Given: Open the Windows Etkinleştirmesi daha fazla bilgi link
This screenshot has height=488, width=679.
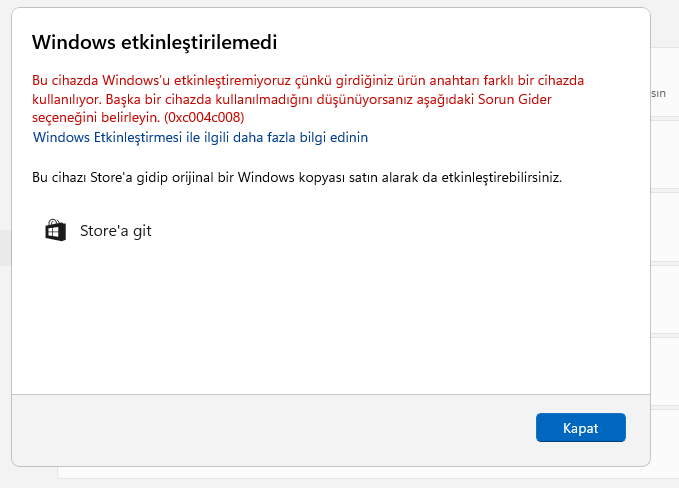Looking at the screenshot, I should (x=200, y=137).
